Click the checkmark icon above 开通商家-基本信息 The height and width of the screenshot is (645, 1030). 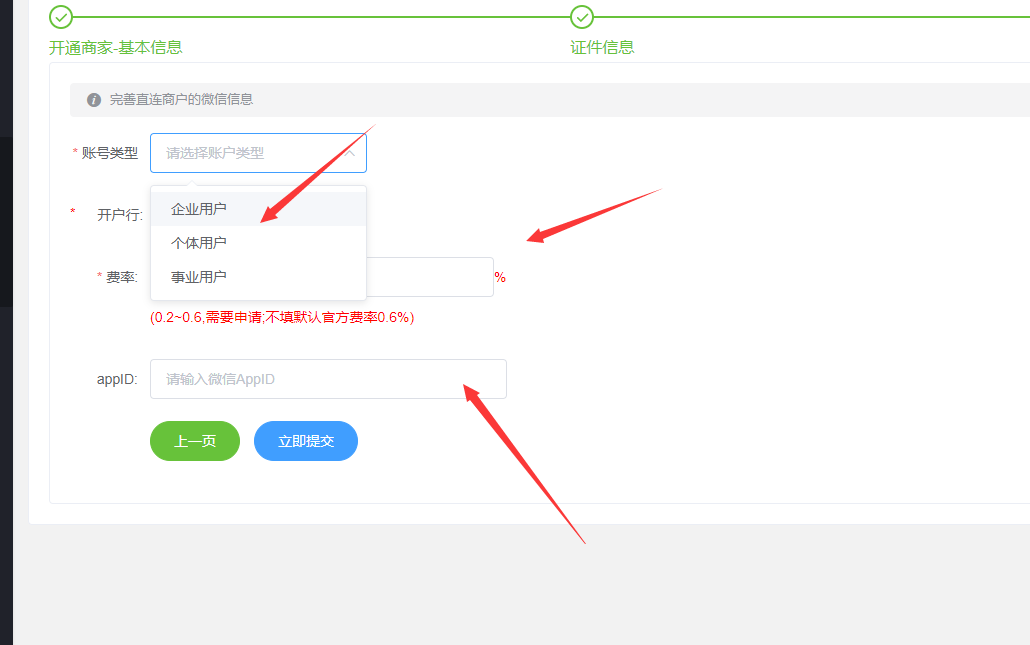point(61,17)
